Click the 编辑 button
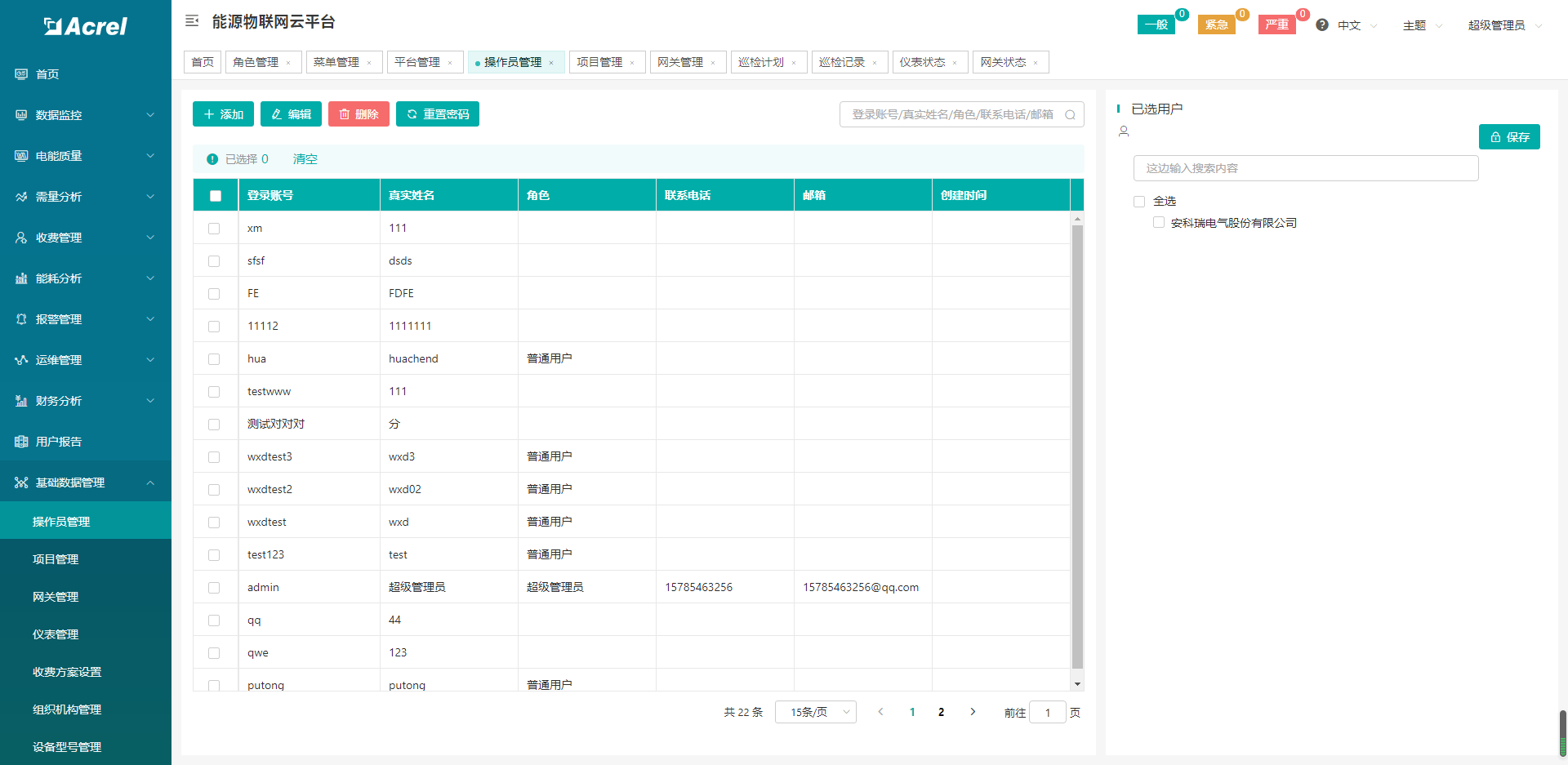The width and height of the screenshot is (1568, 765). [291, 114]
